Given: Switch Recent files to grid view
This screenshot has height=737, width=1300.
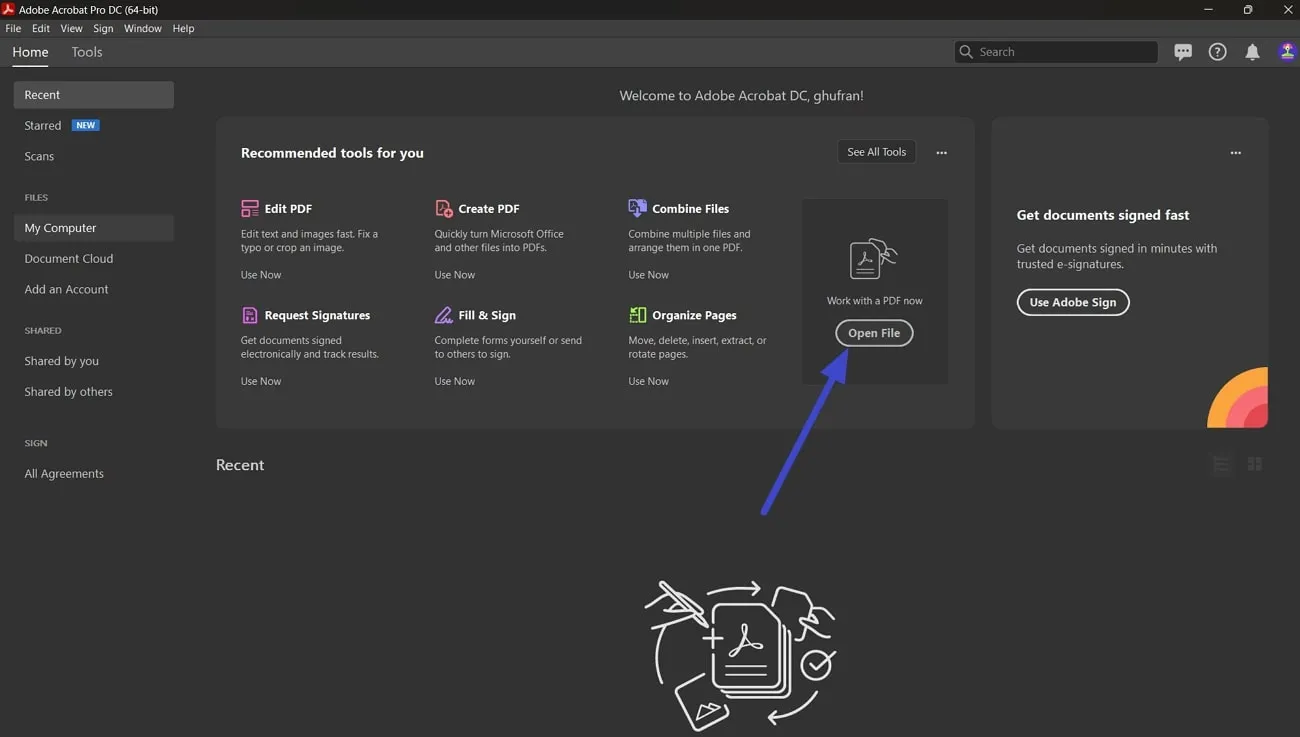Looking at the screenshot, I should (x=1255, y=464).
